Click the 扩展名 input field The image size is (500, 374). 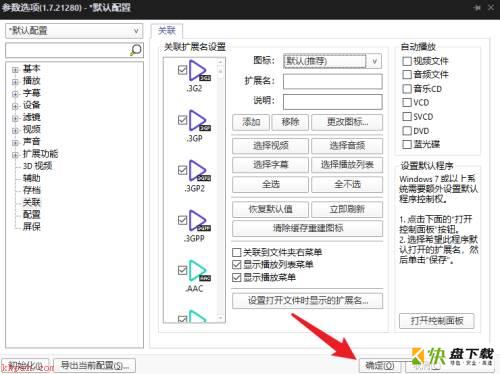coord(333,81)
